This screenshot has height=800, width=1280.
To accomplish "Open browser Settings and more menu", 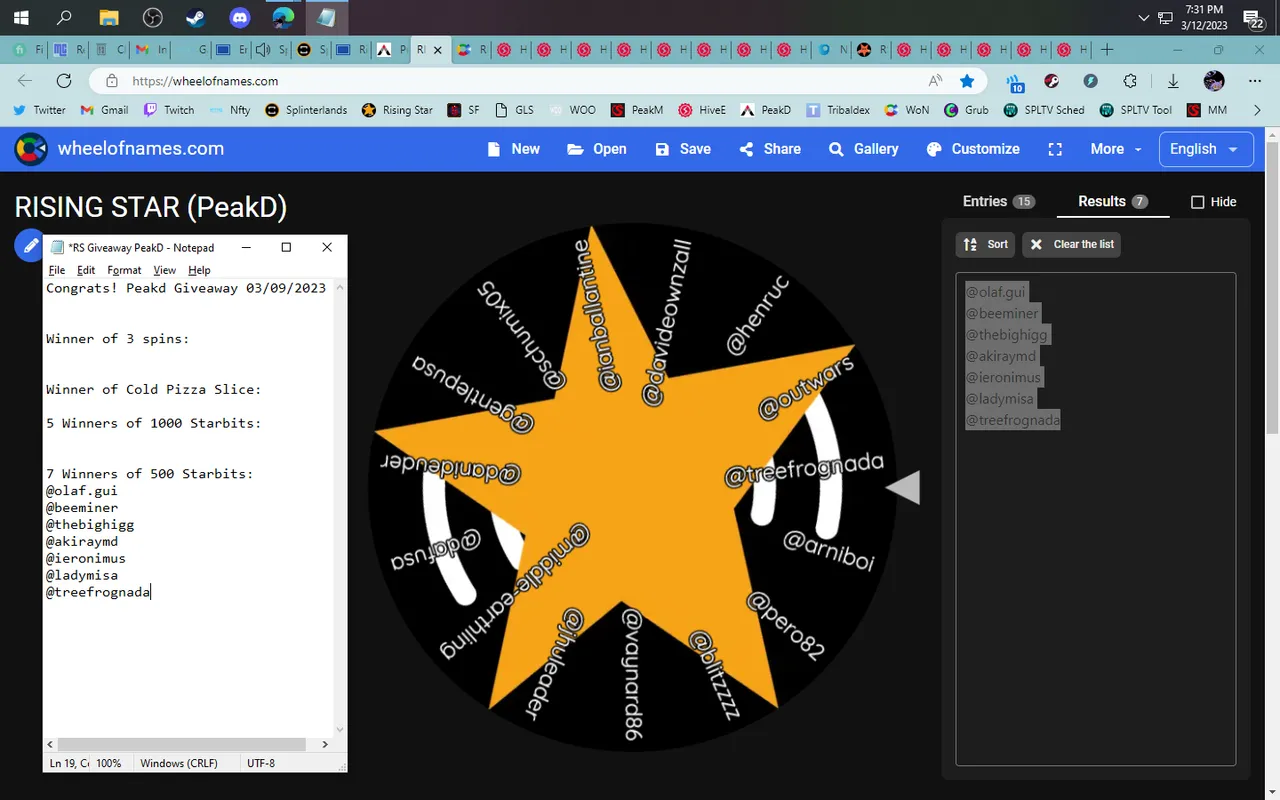I will pyautogui.click(x=1256, y=81).
